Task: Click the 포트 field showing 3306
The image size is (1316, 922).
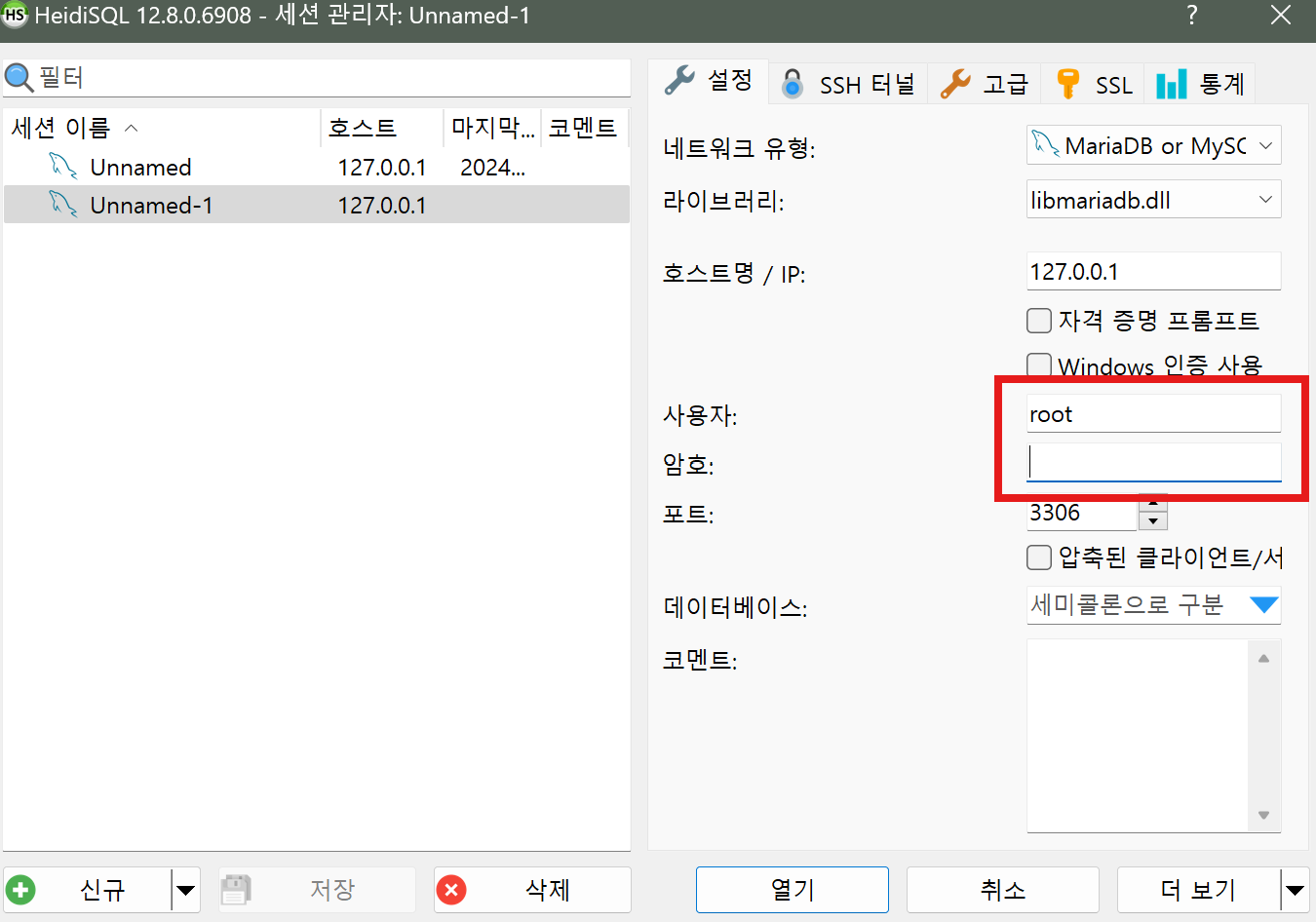Action: tap(1082, 513)
